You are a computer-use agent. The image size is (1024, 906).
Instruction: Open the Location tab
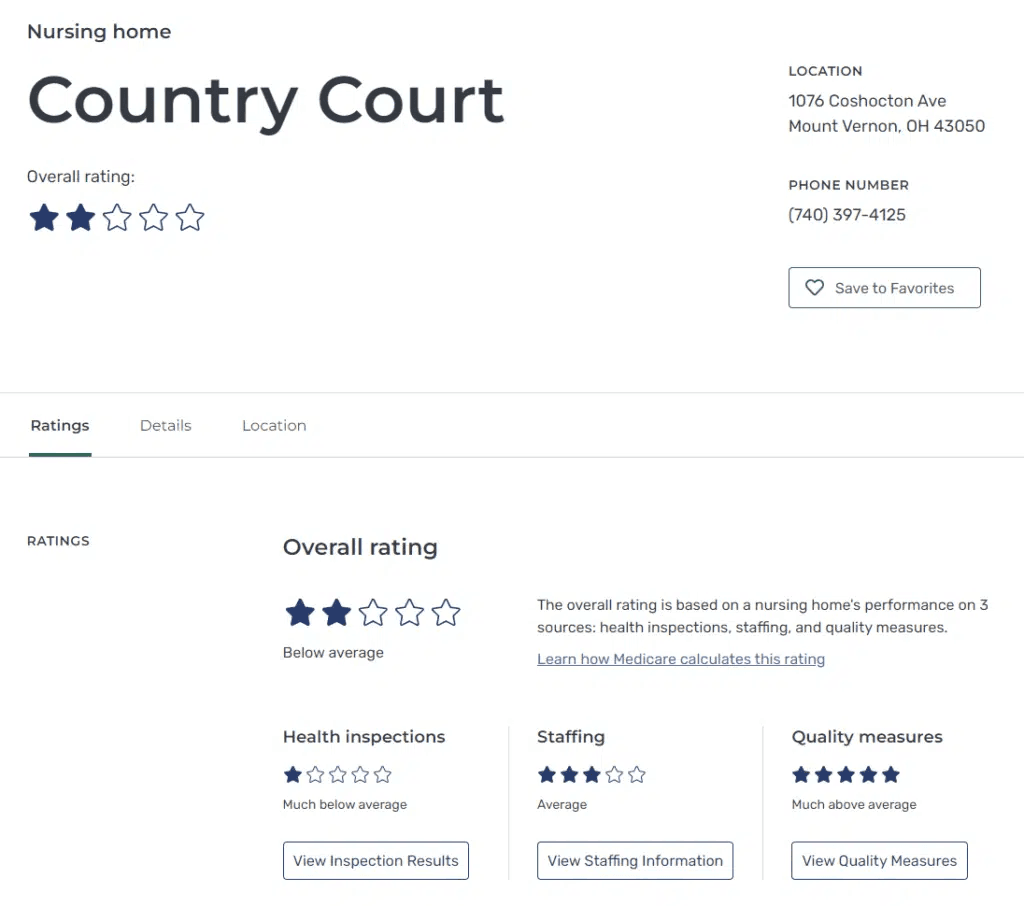click(274, 426)
